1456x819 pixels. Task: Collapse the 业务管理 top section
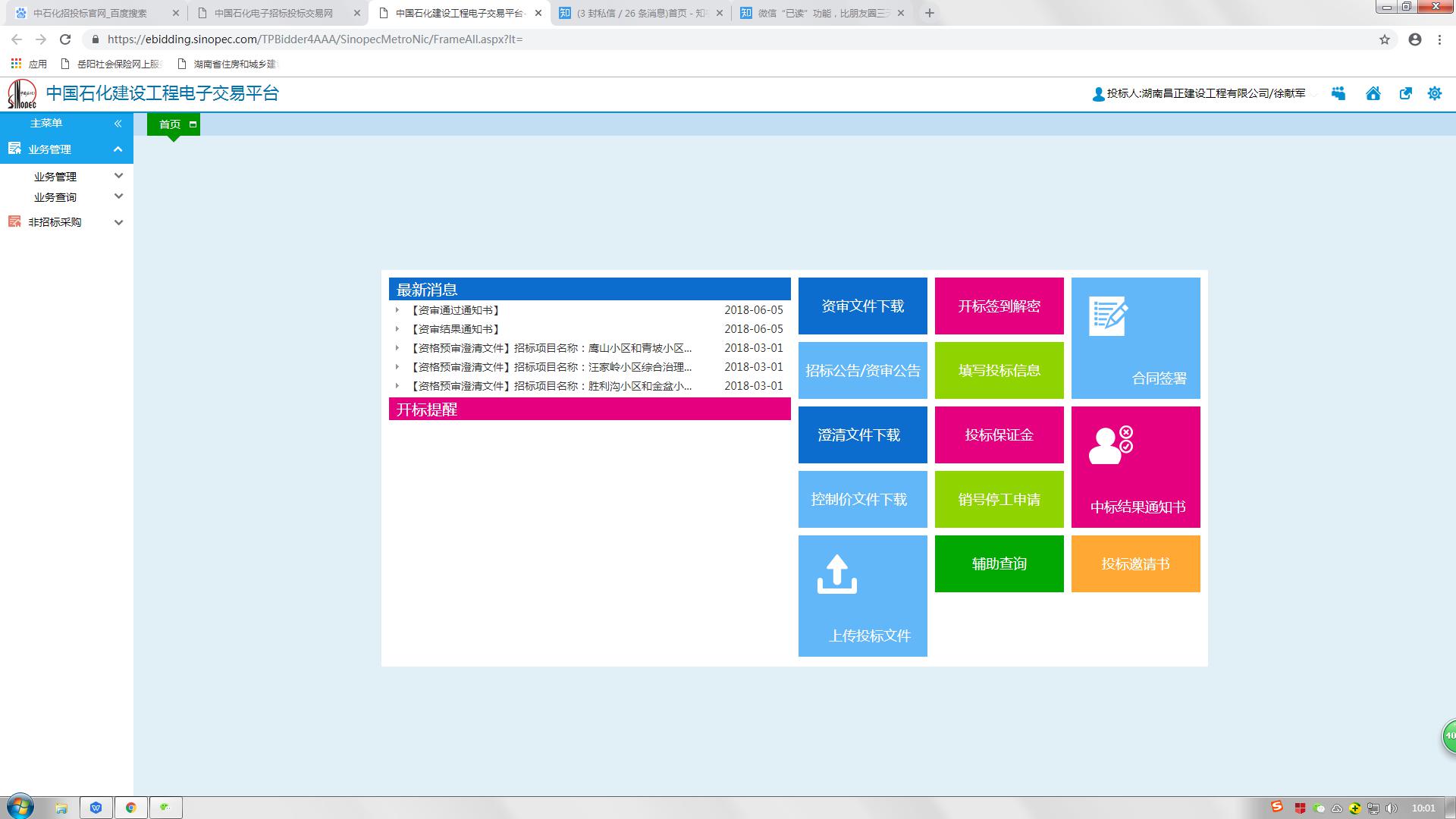coord(118,149)
